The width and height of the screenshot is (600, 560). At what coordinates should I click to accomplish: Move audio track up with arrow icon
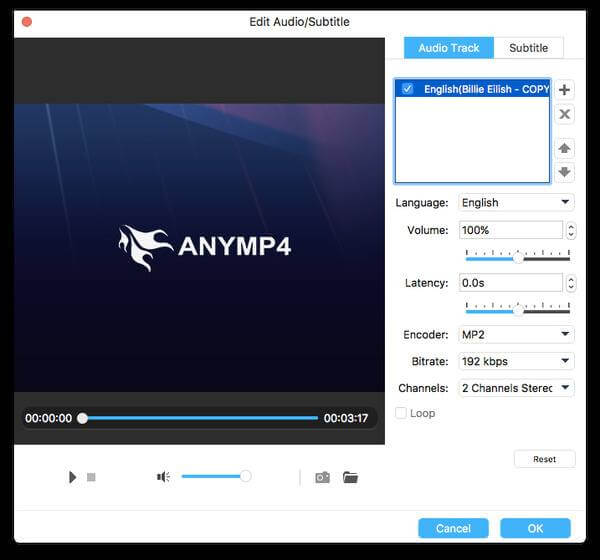coord(564,148)
